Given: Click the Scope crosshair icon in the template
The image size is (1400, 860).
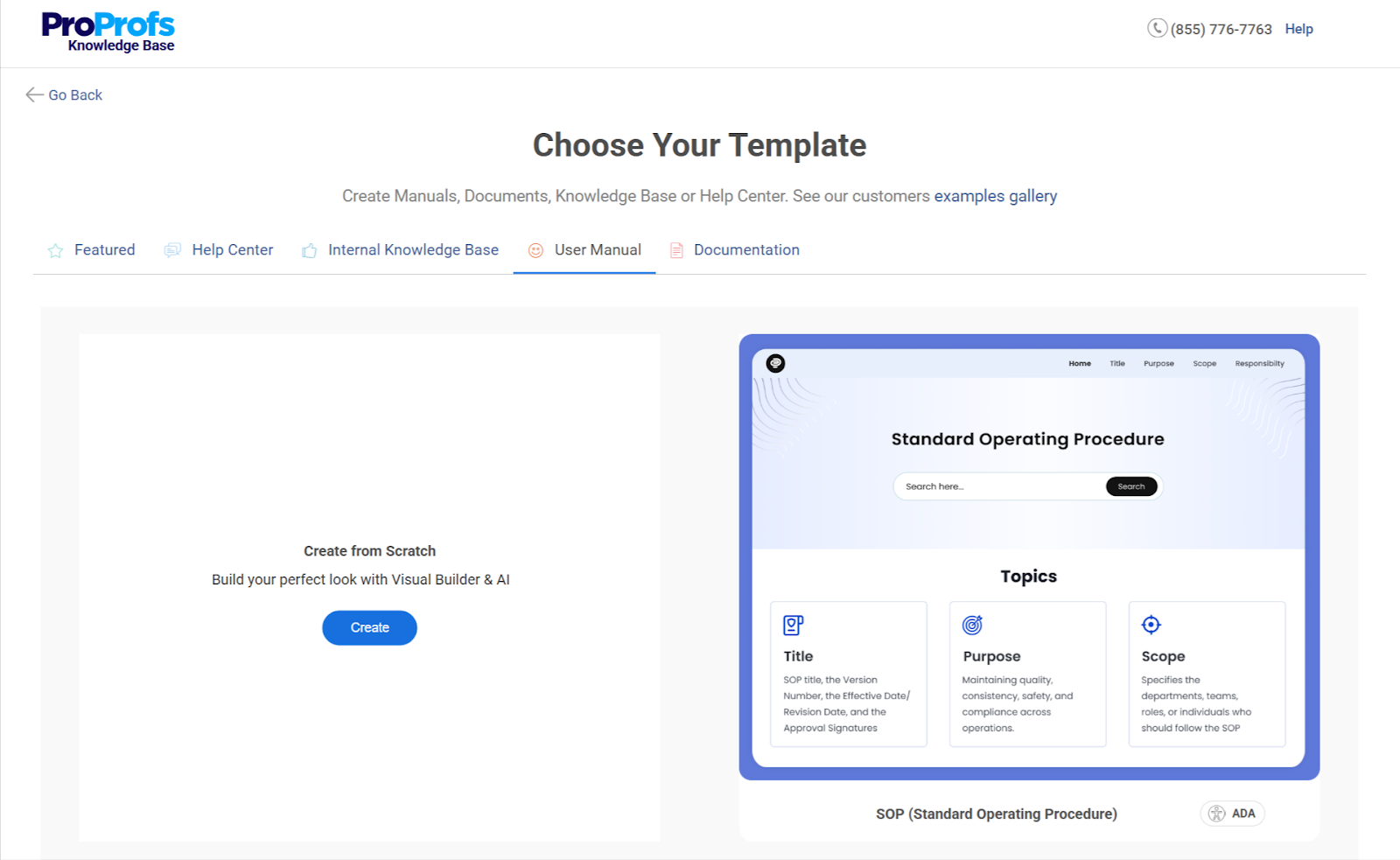Looking at the screenshot, I should (1151, 624).
